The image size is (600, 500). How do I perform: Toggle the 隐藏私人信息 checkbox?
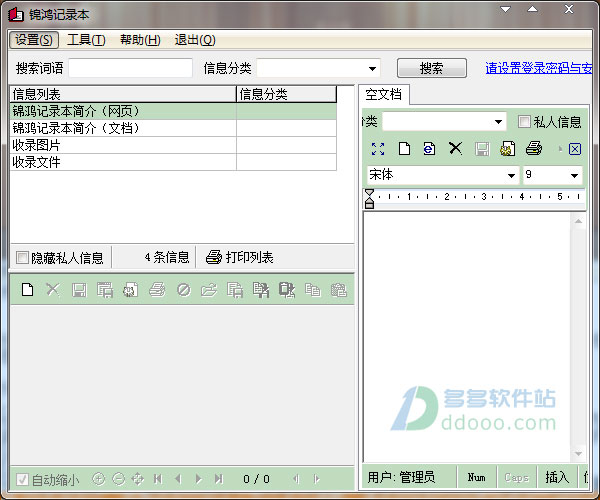click(x=22, y=257)
